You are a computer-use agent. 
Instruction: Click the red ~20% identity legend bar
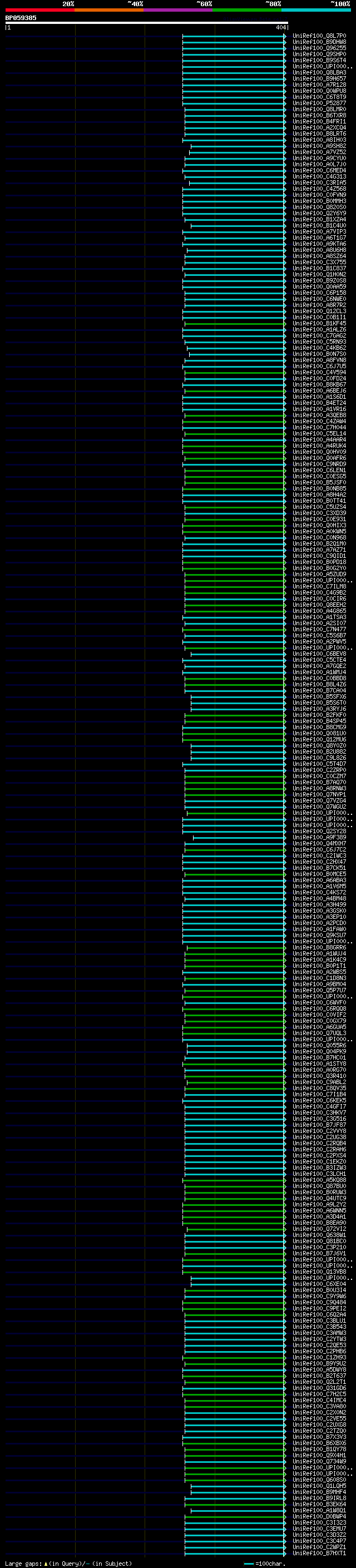[x=39, y=10]
